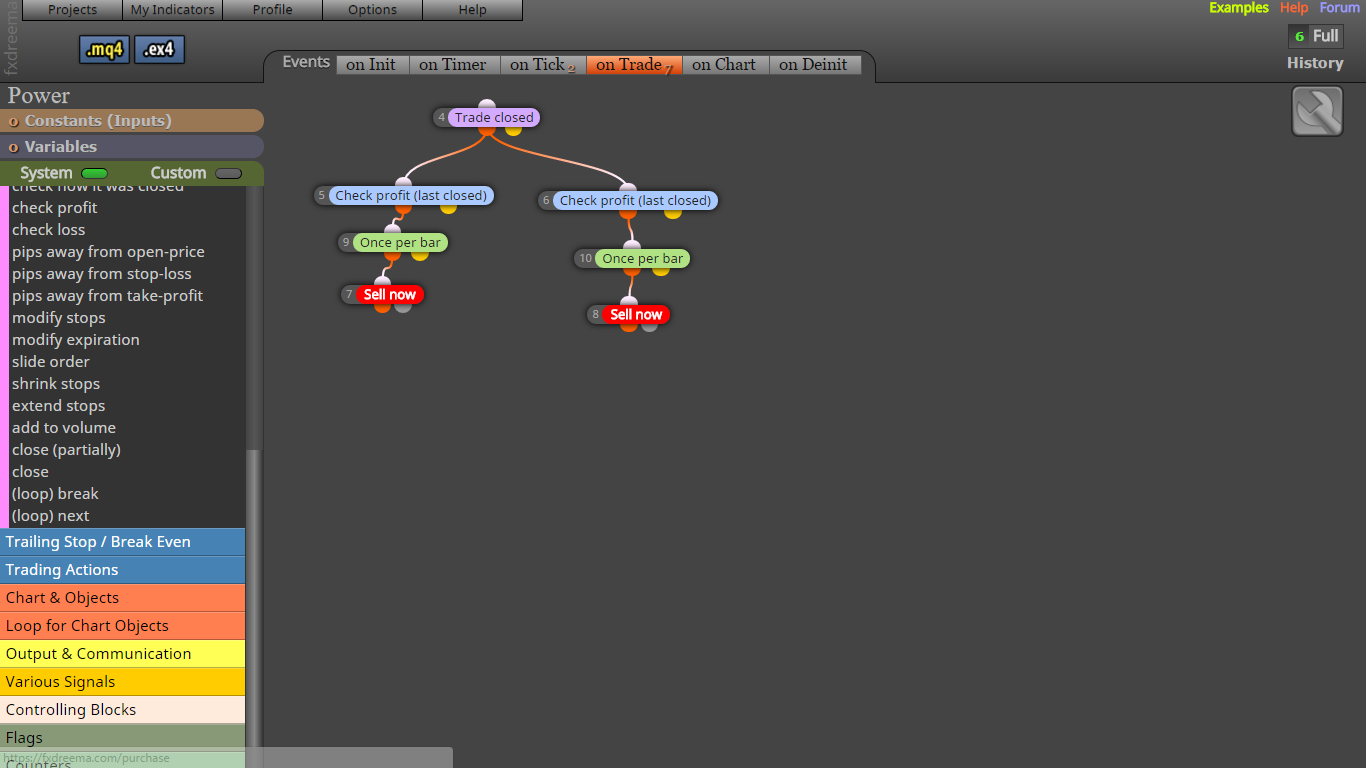1366x768 pixels.
Task: Expand the Trading Actions category
Action: click(x=122, y=570)
